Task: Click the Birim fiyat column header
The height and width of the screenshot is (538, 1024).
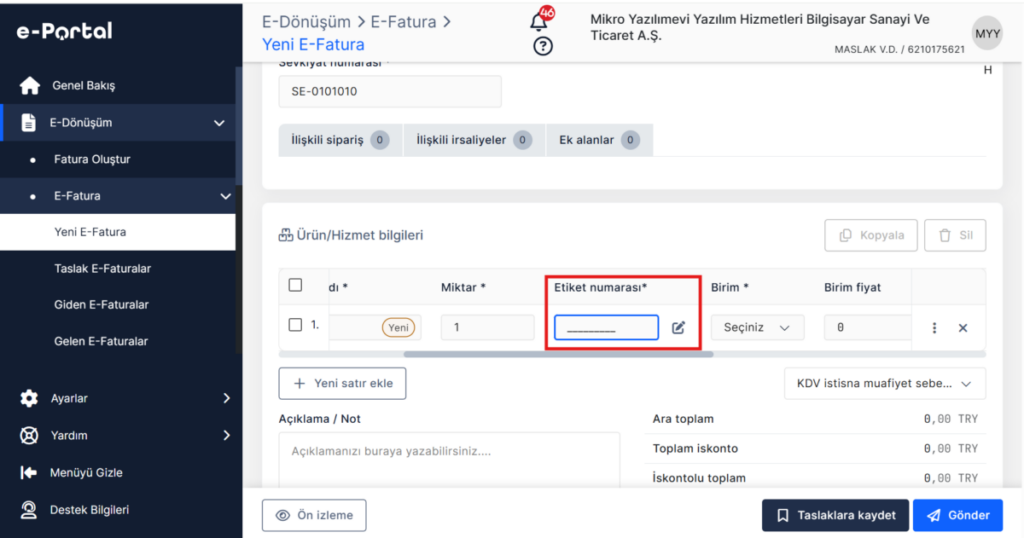Action: [x=852, y=287]
